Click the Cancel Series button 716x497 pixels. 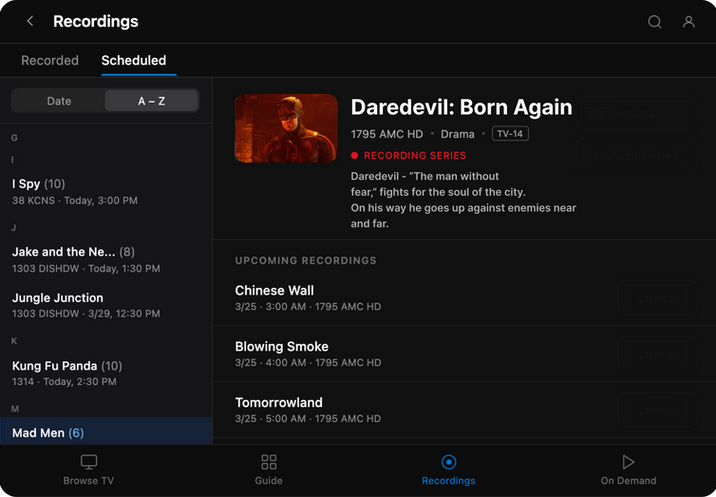coord(636,156)
